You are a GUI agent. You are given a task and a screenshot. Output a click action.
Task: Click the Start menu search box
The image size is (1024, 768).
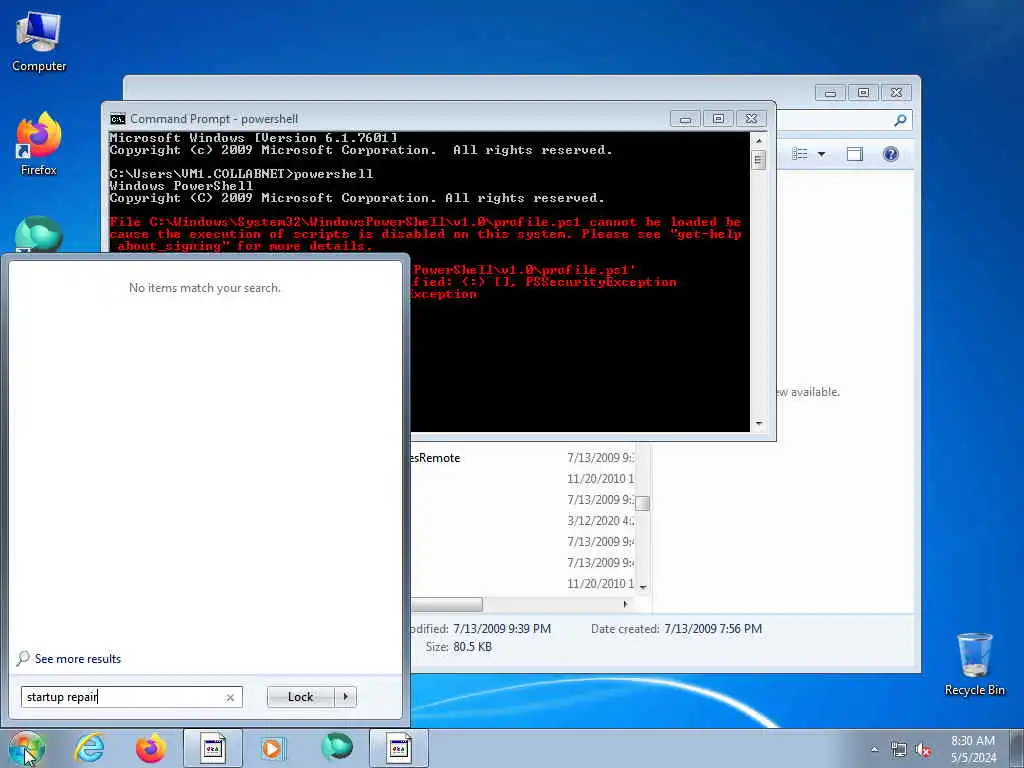tap(131, 697)
